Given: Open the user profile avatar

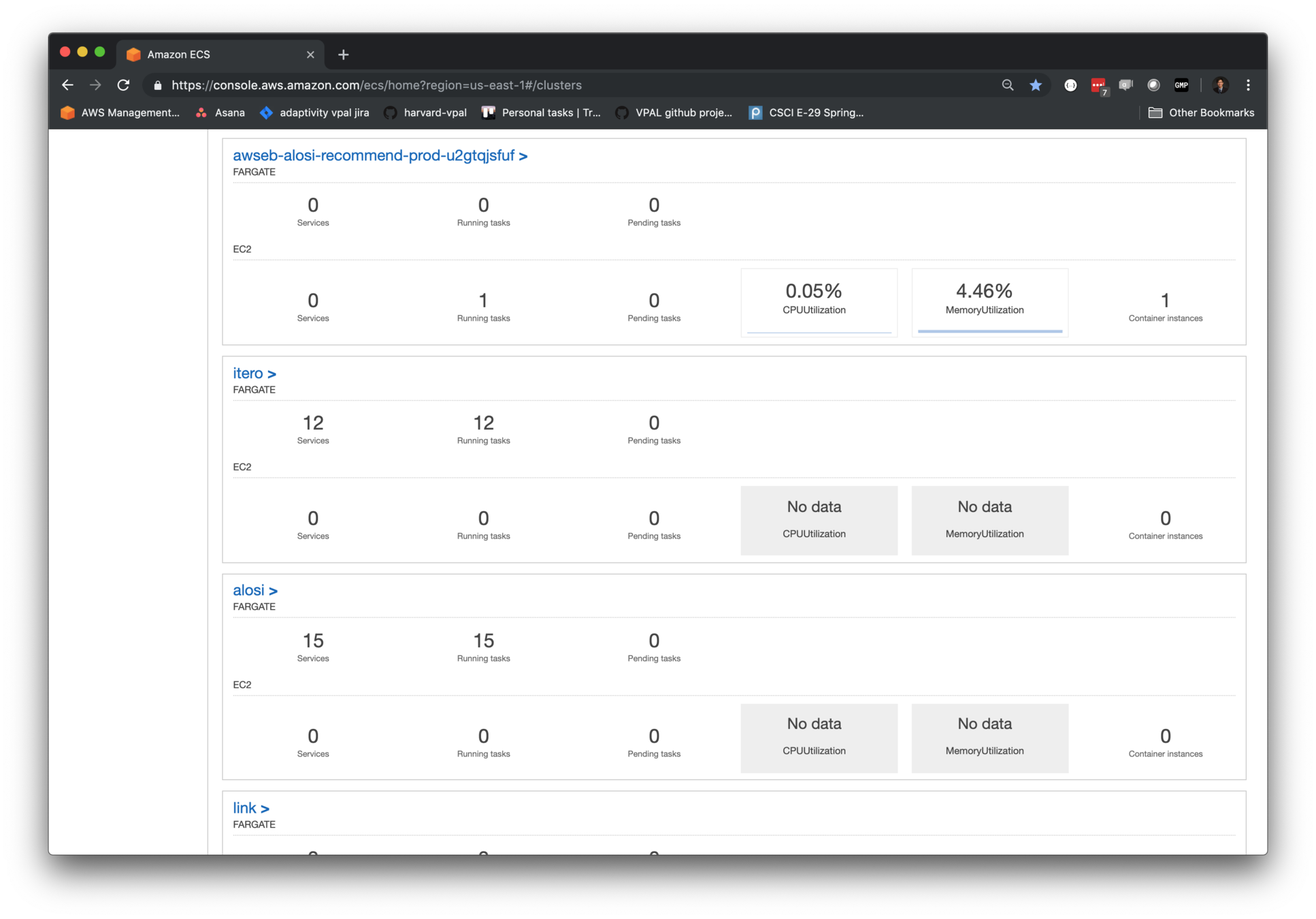Looking at the screenshot, I should [1220, 85].
